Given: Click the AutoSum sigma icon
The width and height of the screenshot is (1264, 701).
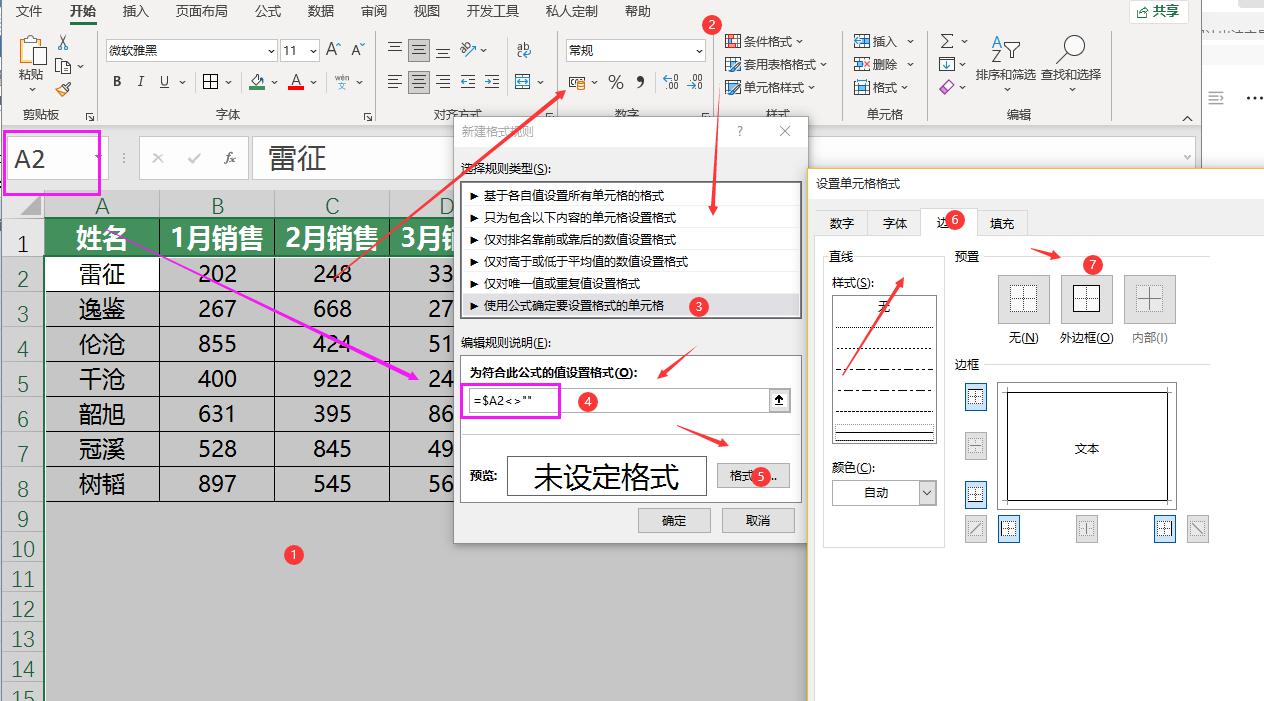Looking at the screenshot, I should (947, 41).
